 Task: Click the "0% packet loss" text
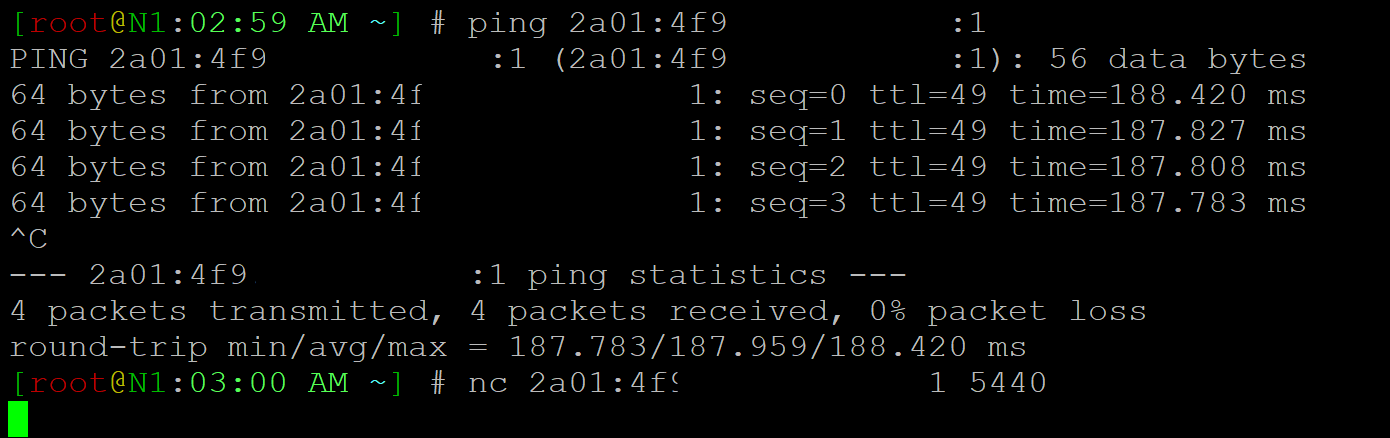pyautogui.click(x=1007, y=311)
